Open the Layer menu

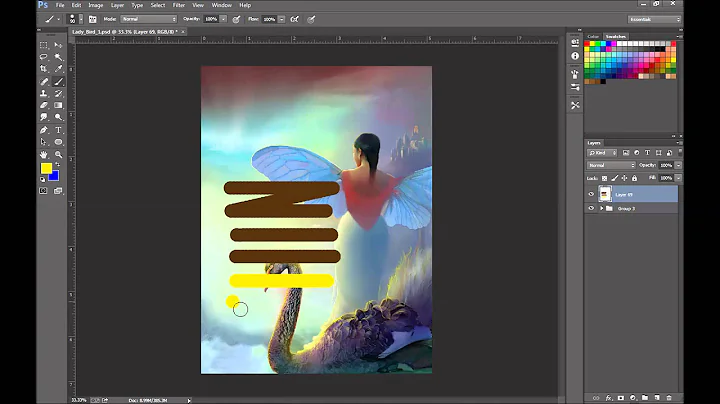[x=118, y=5]
